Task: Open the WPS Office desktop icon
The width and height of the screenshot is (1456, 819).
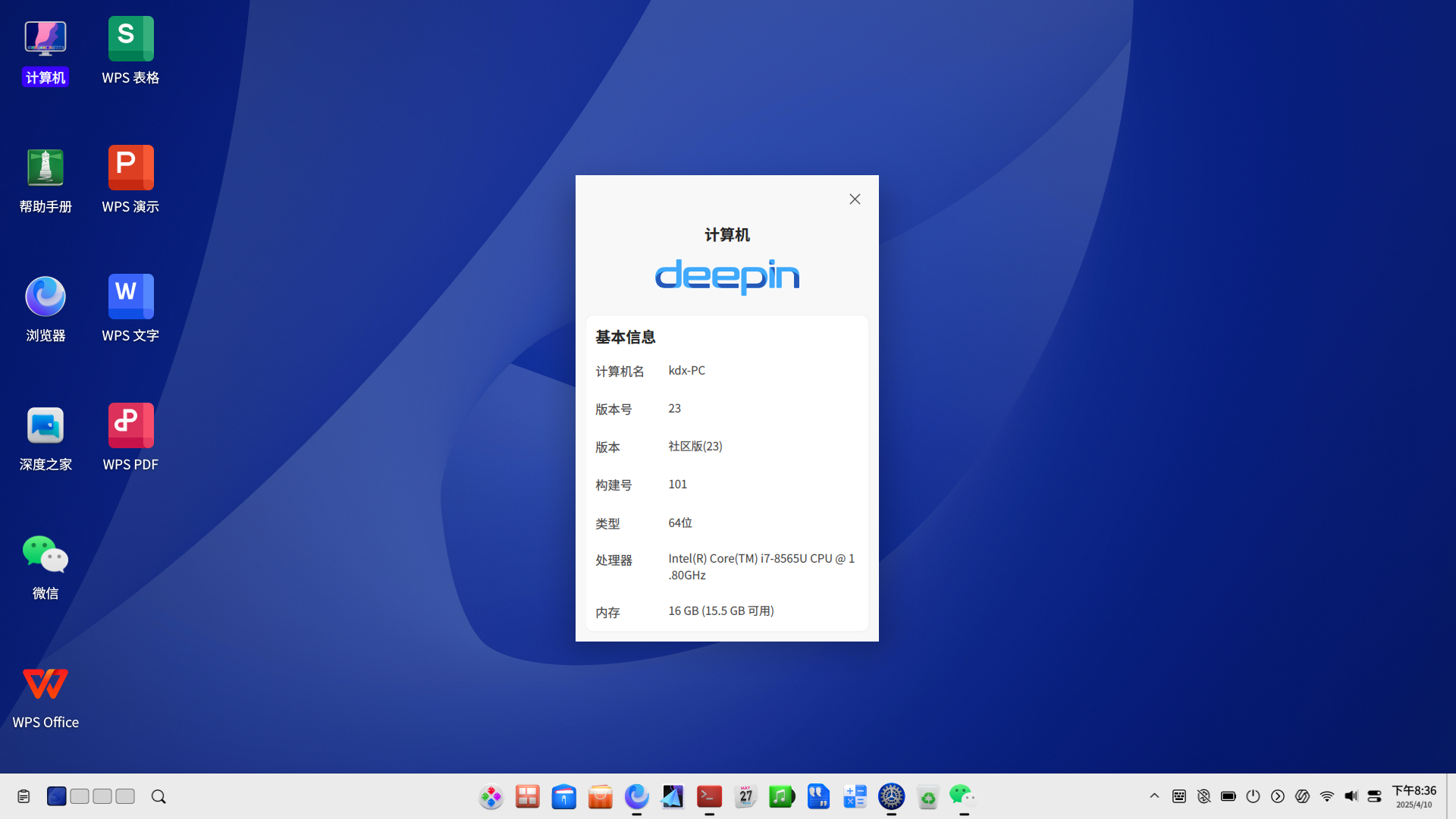Action: [x=45, y=698]
